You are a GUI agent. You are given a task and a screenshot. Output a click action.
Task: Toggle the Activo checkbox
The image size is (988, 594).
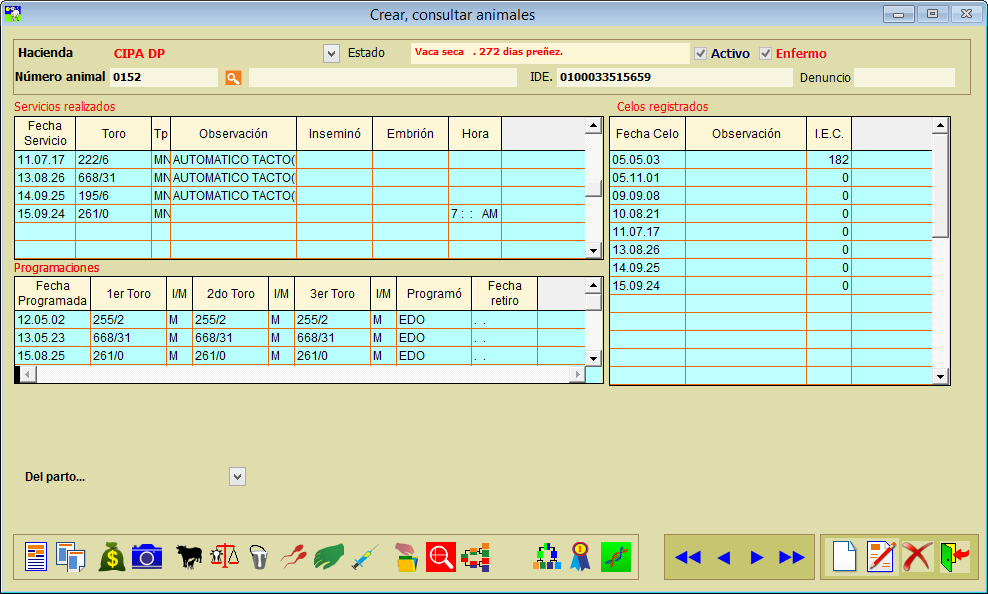(x=701, y=53)
